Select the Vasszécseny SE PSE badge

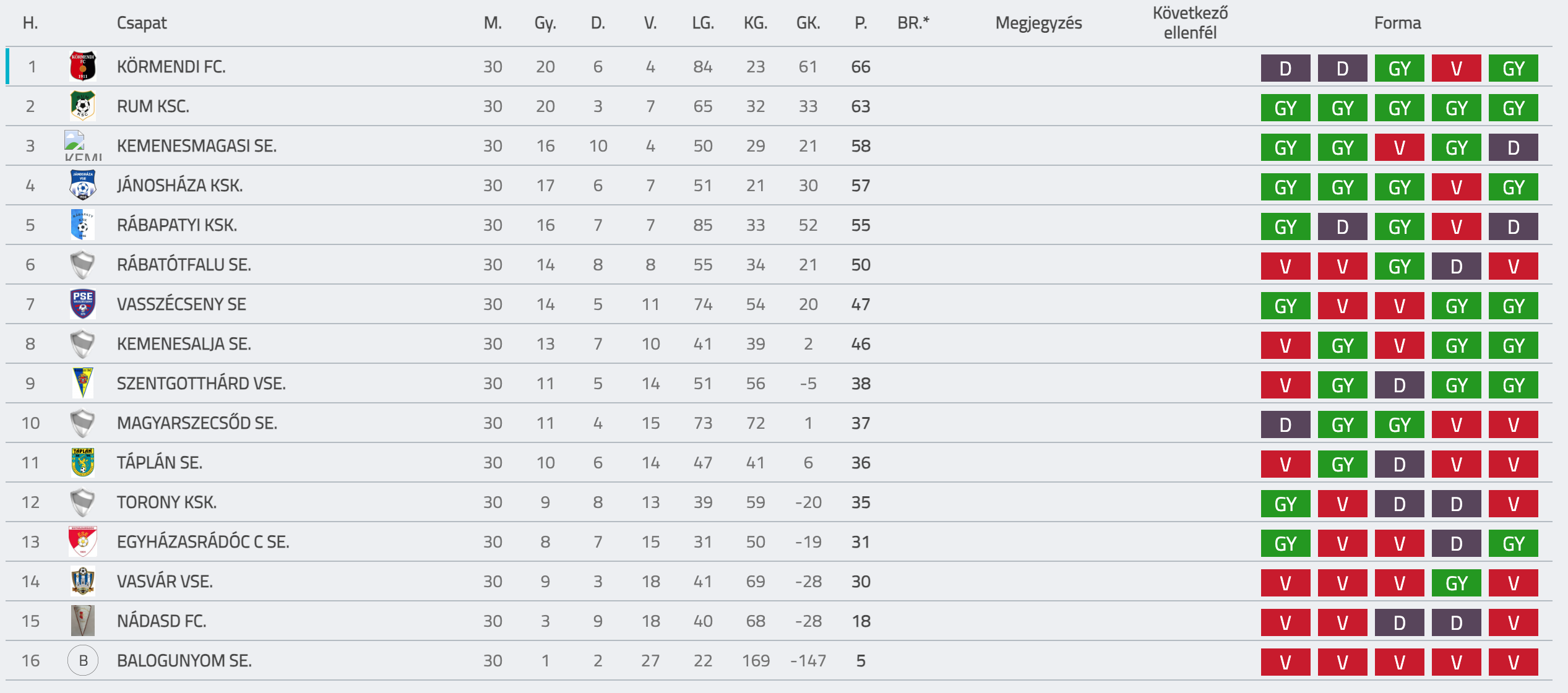83,304
